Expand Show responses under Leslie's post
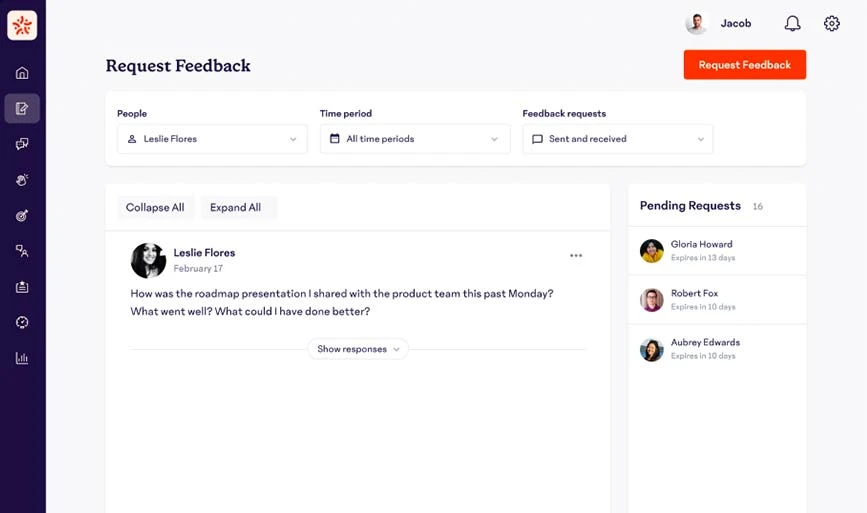Viewport: 867px width, 513px height. click(358, 349)
